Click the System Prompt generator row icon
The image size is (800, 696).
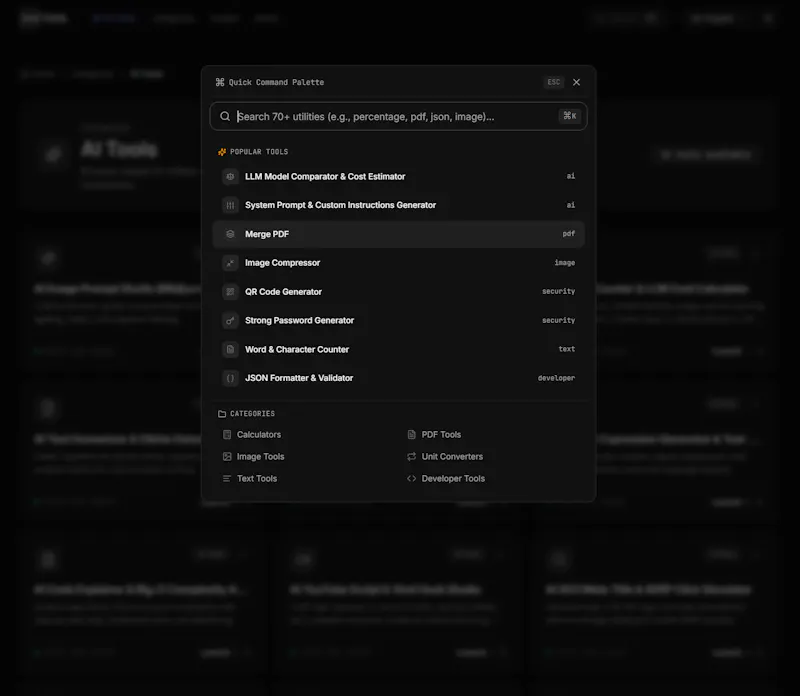coord(230,205)
